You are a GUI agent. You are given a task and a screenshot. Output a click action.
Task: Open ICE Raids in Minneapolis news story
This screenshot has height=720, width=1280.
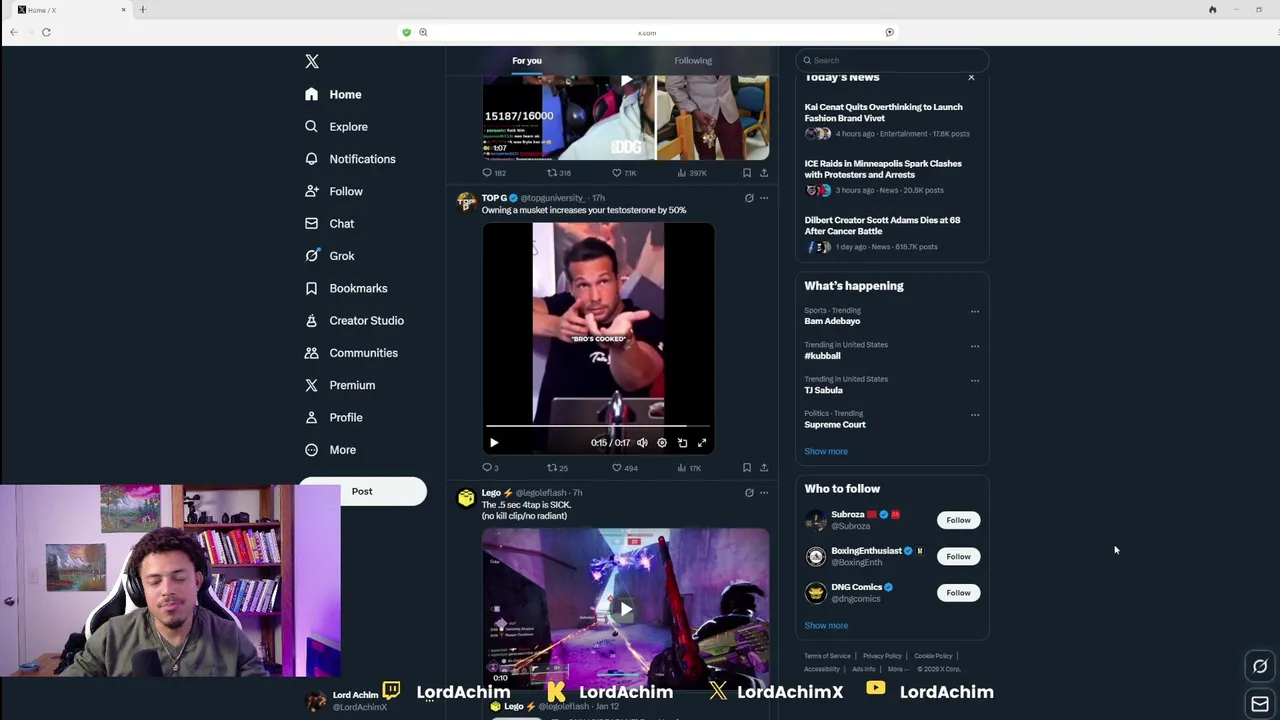[x=892, y=178]
